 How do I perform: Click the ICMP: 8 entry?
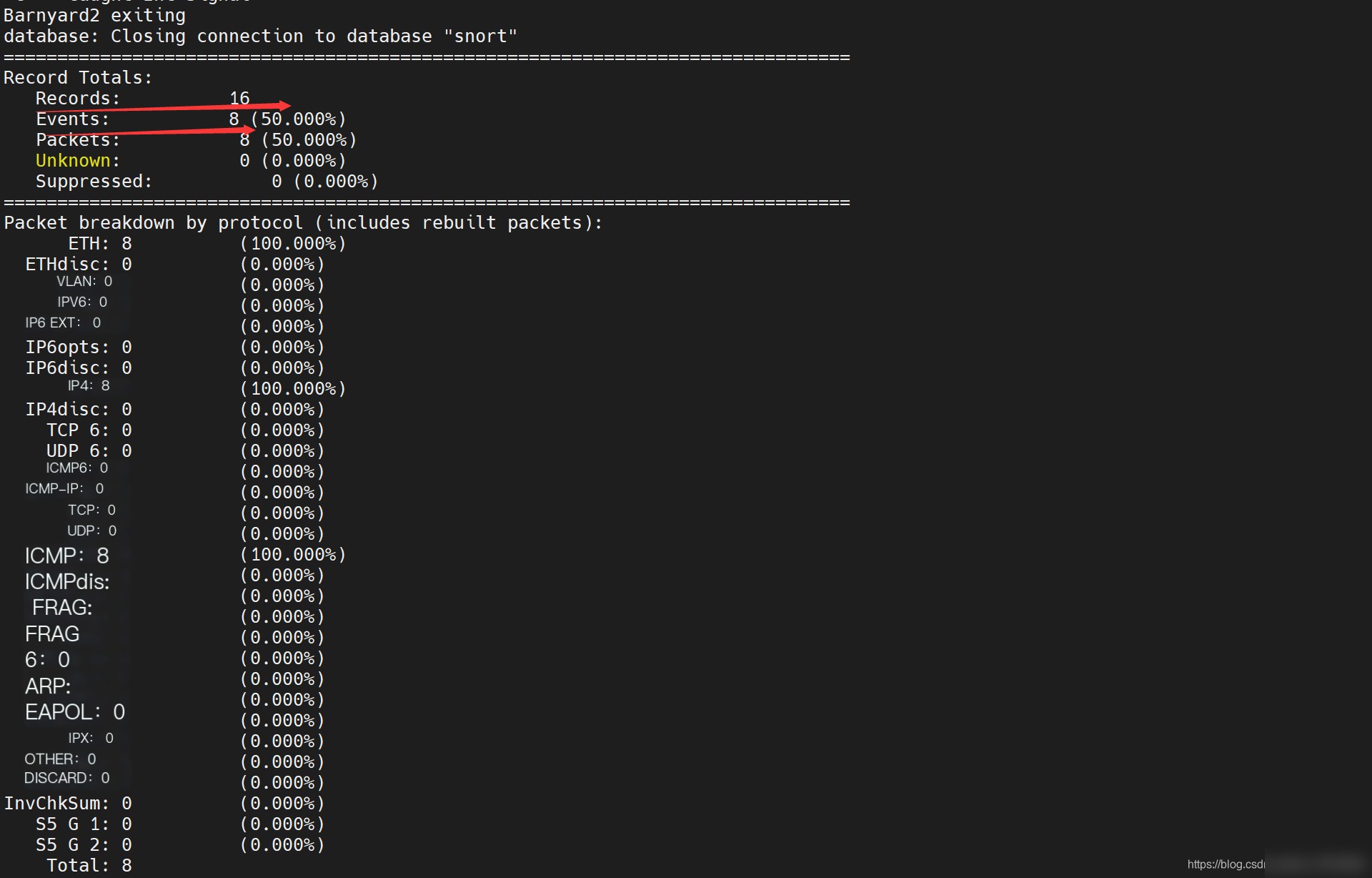coord(66,556)
